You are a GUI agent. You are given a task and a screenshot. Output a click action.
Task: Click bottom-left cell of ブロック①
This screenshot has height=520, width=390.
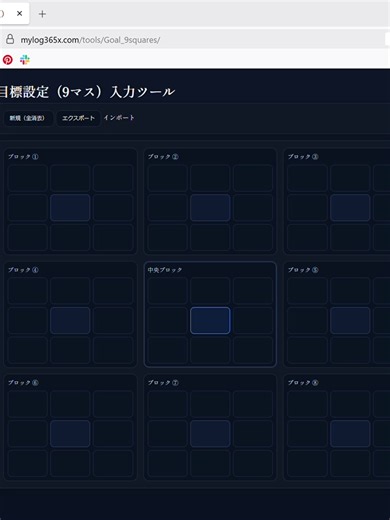pyautogui.click(x=27, y=237)
